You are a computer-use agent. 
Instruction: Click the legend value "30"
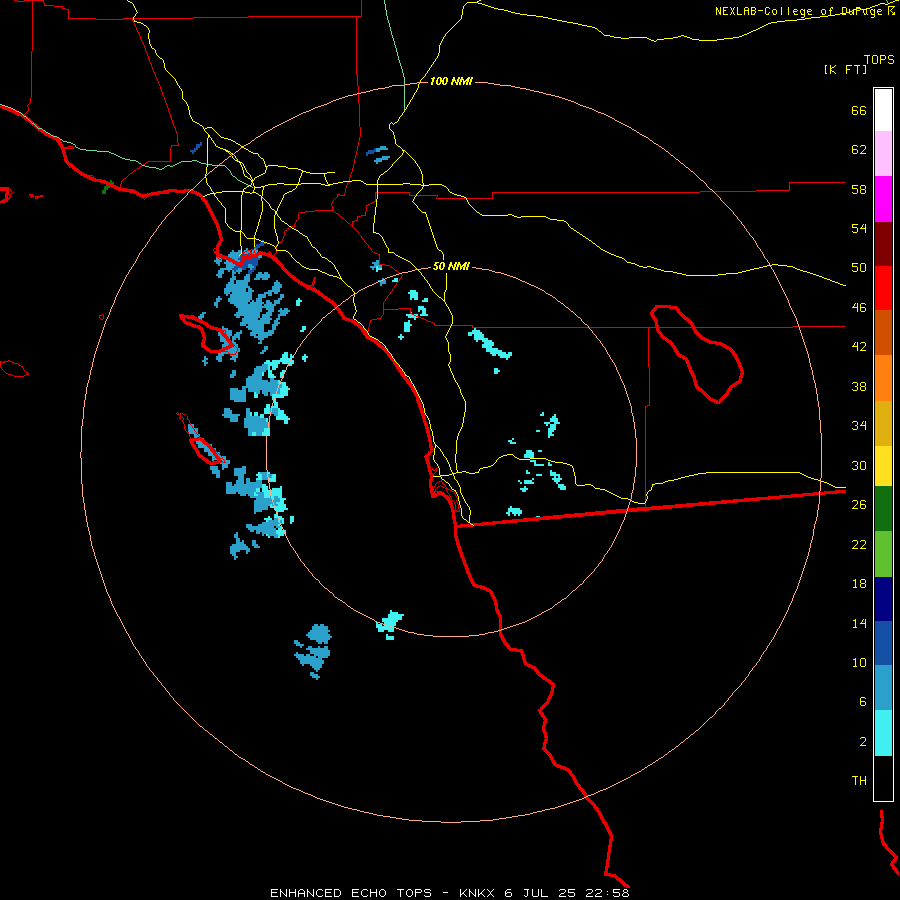tap(859, 465)
